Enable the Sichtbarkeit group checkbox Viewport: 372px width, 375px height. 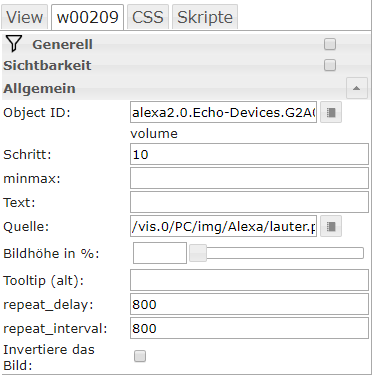330,65
